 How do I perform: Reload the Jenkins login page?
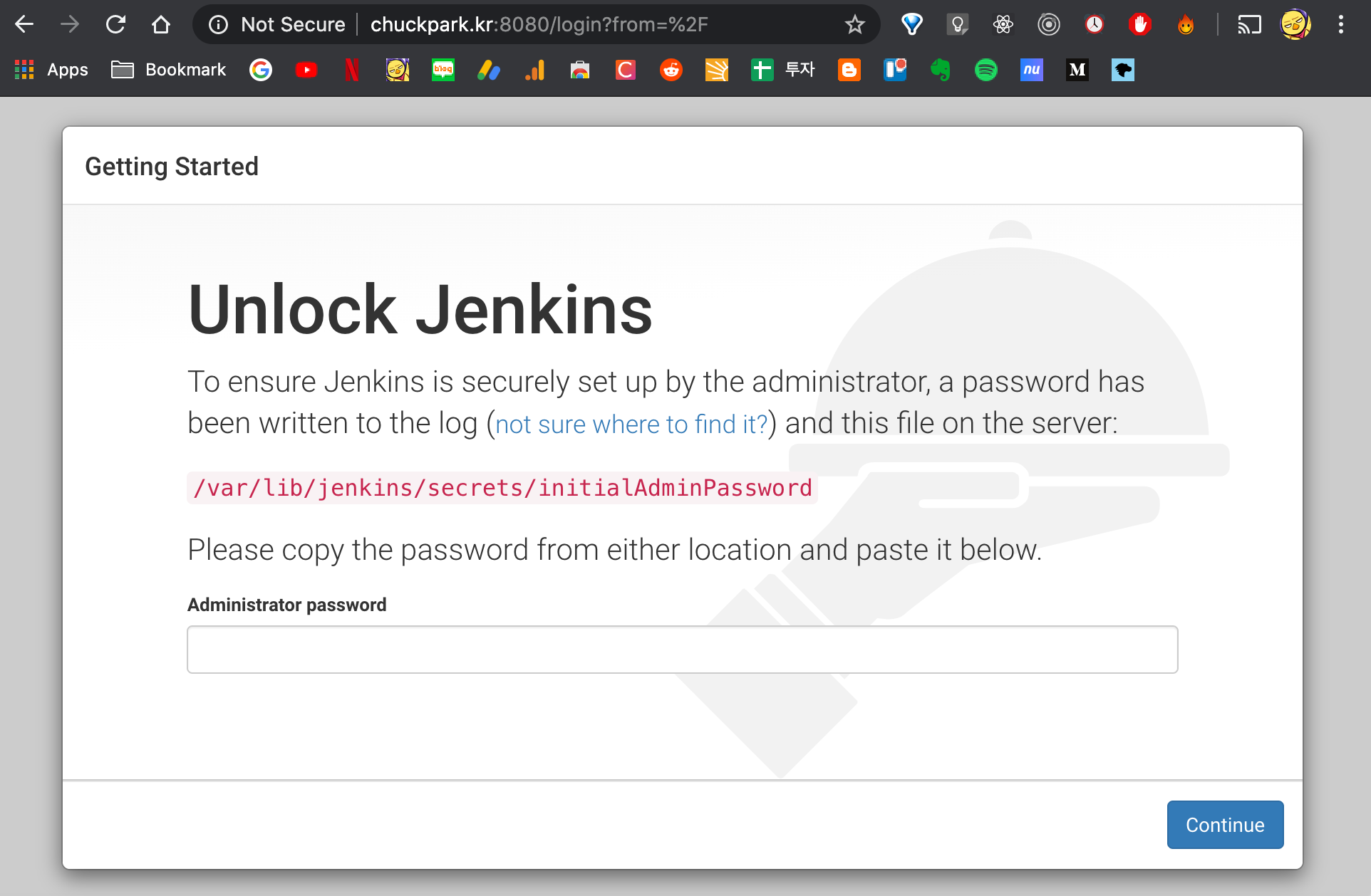coord(115,24)
